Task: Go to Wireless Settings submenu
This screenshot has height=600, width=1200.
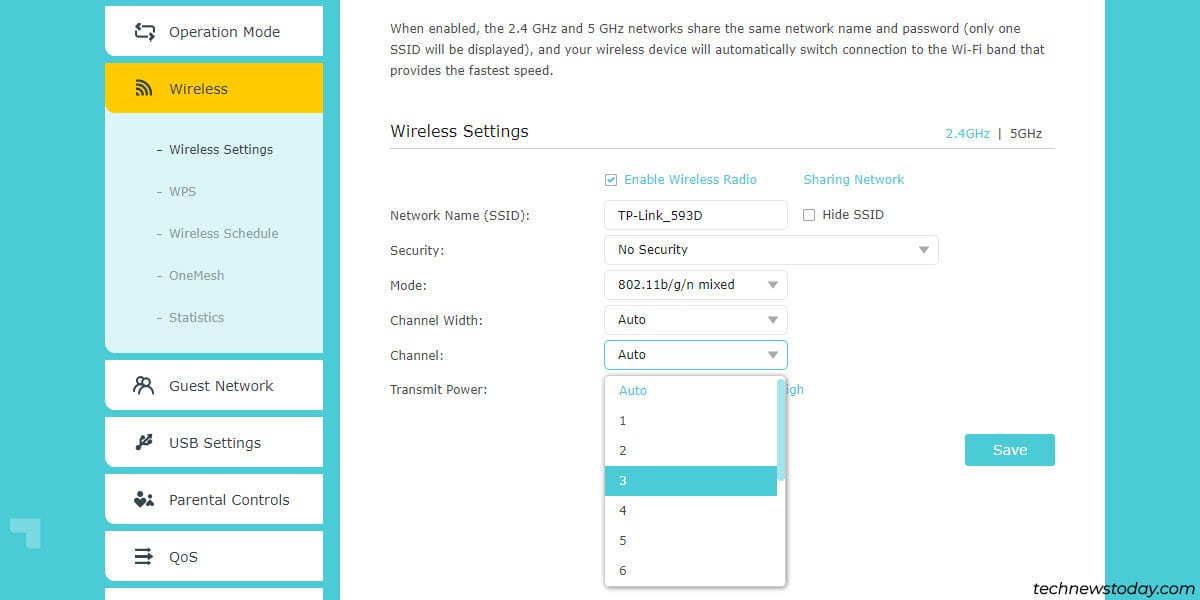Action: point(221,150)
